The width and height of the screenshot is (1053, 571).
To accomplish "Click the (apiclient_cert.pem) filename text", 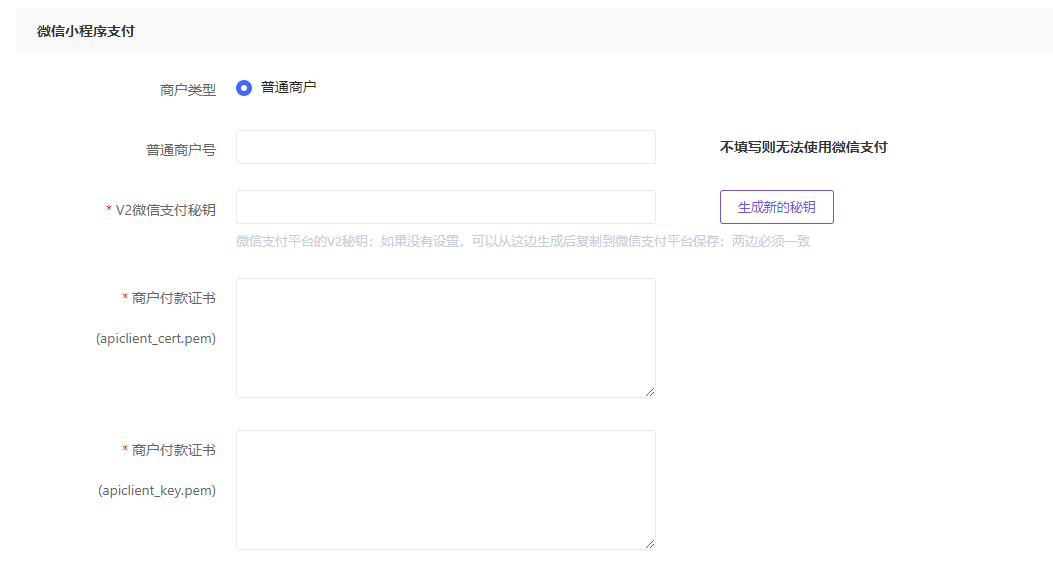I will pos(156,338).
